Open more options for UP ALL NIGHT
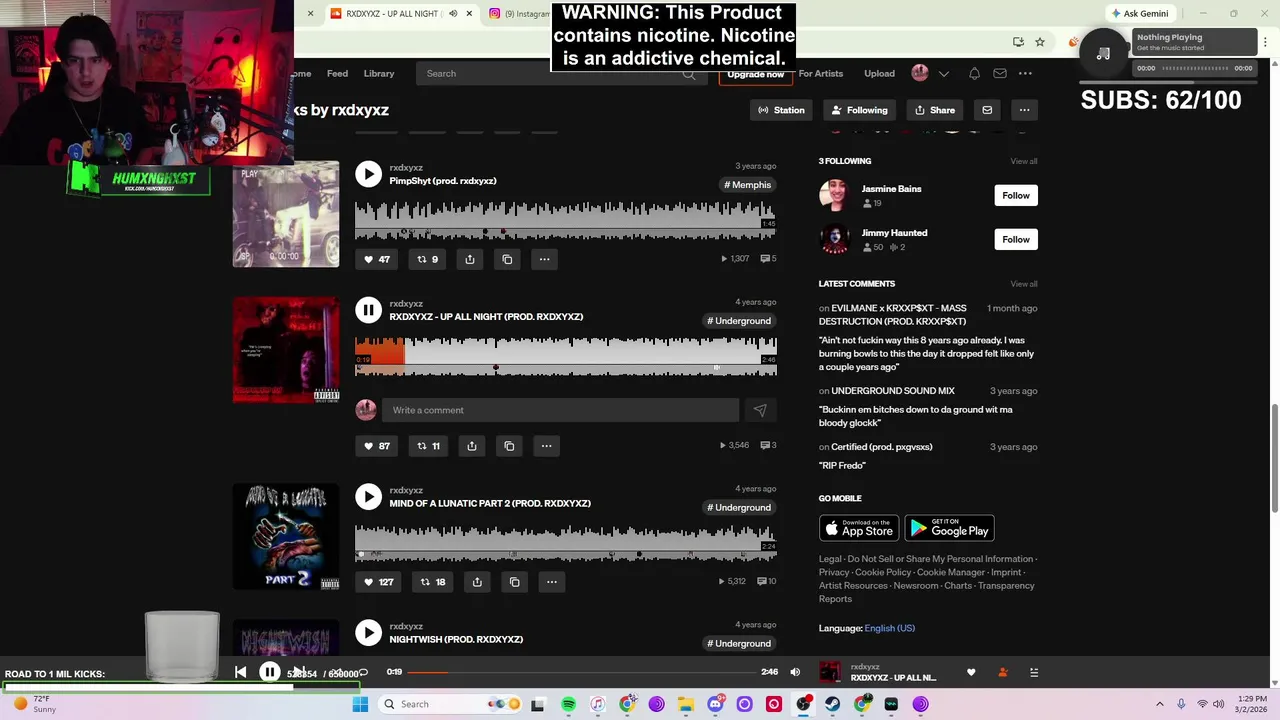 click(546, 446)
